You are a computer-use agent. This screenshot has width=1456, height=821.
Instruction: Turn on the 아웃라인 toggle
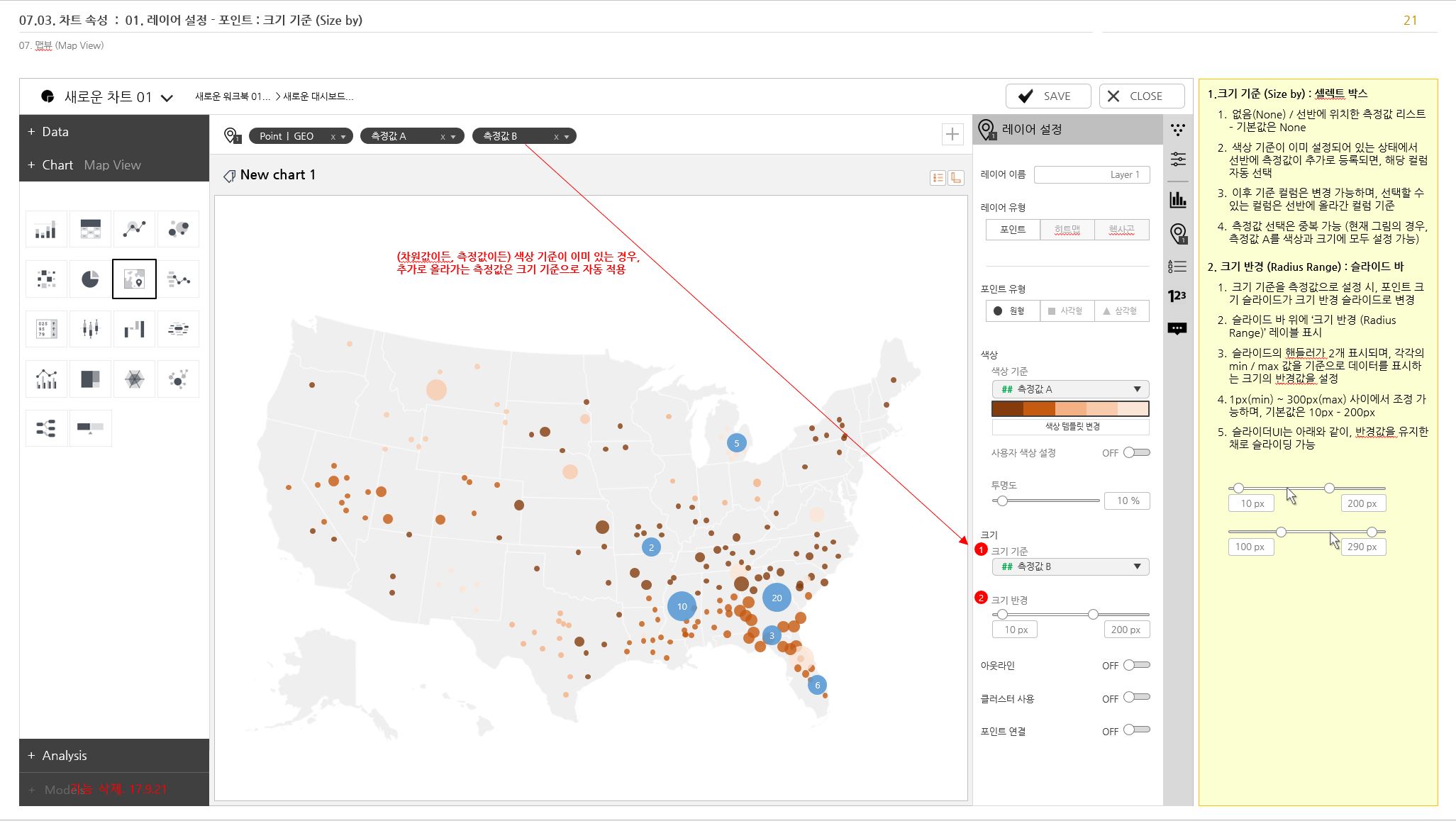(1136, 665)
